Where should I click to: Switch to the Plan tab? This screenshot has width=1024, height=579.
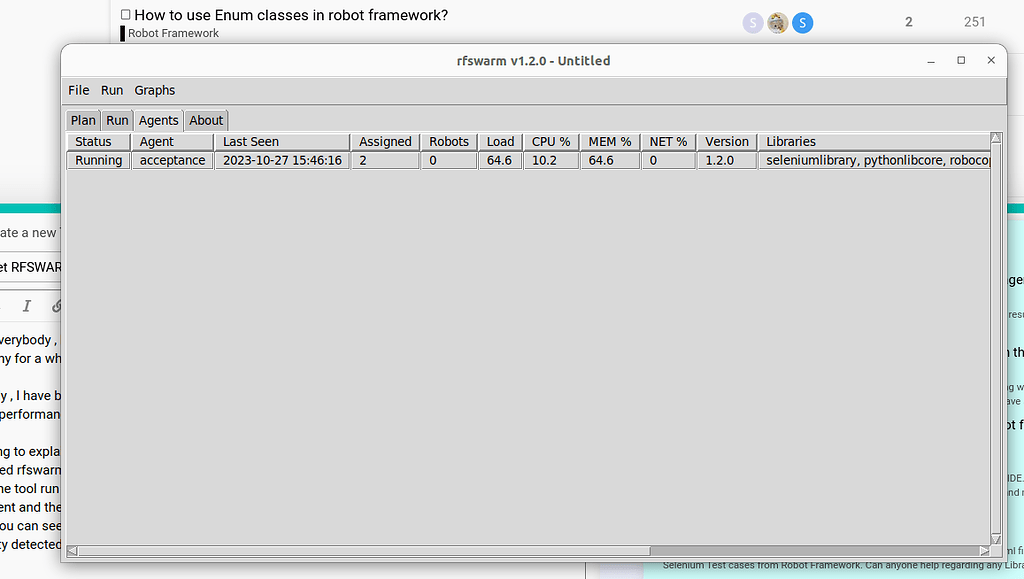coord(83,120)
